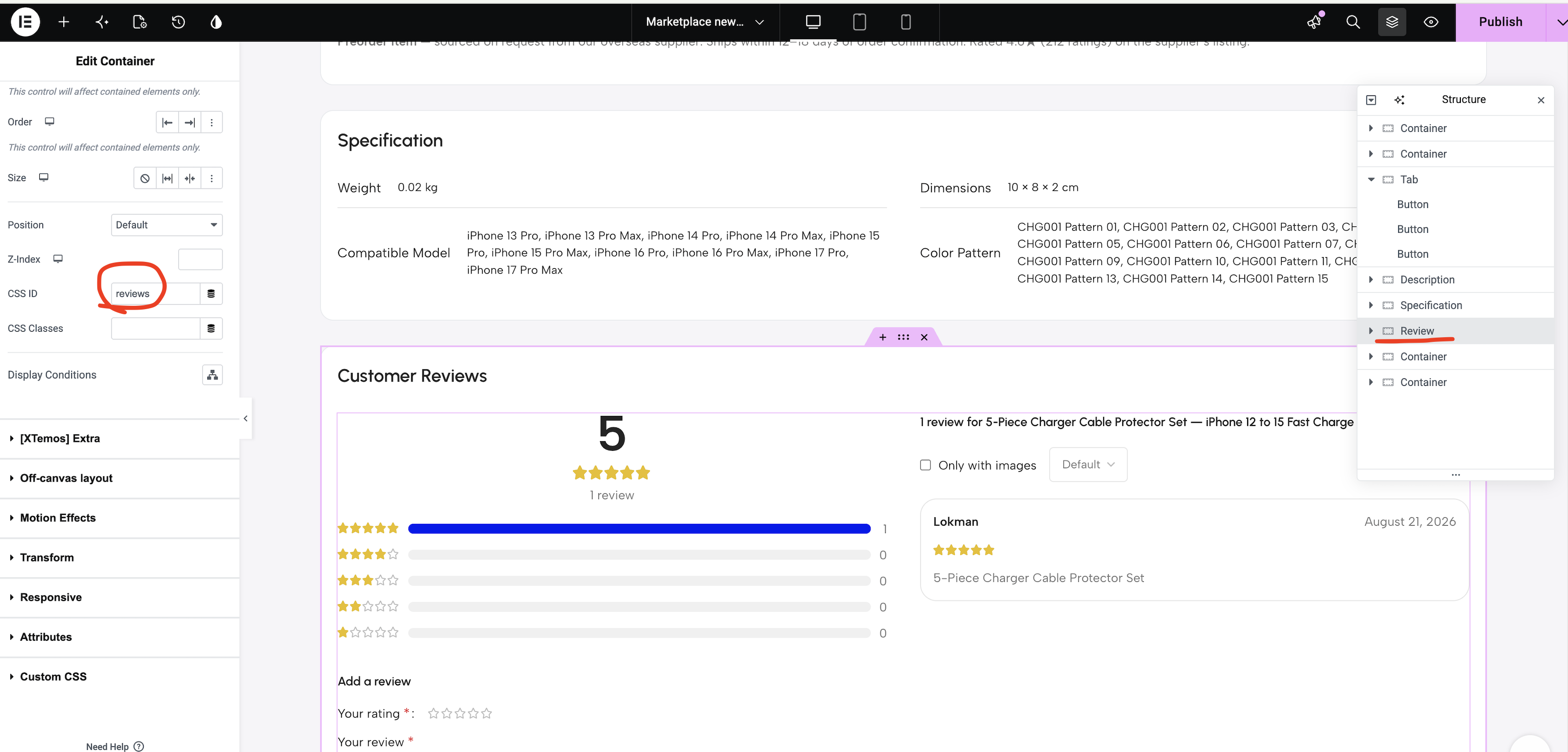Collapse all in Structure panel

1371,100
